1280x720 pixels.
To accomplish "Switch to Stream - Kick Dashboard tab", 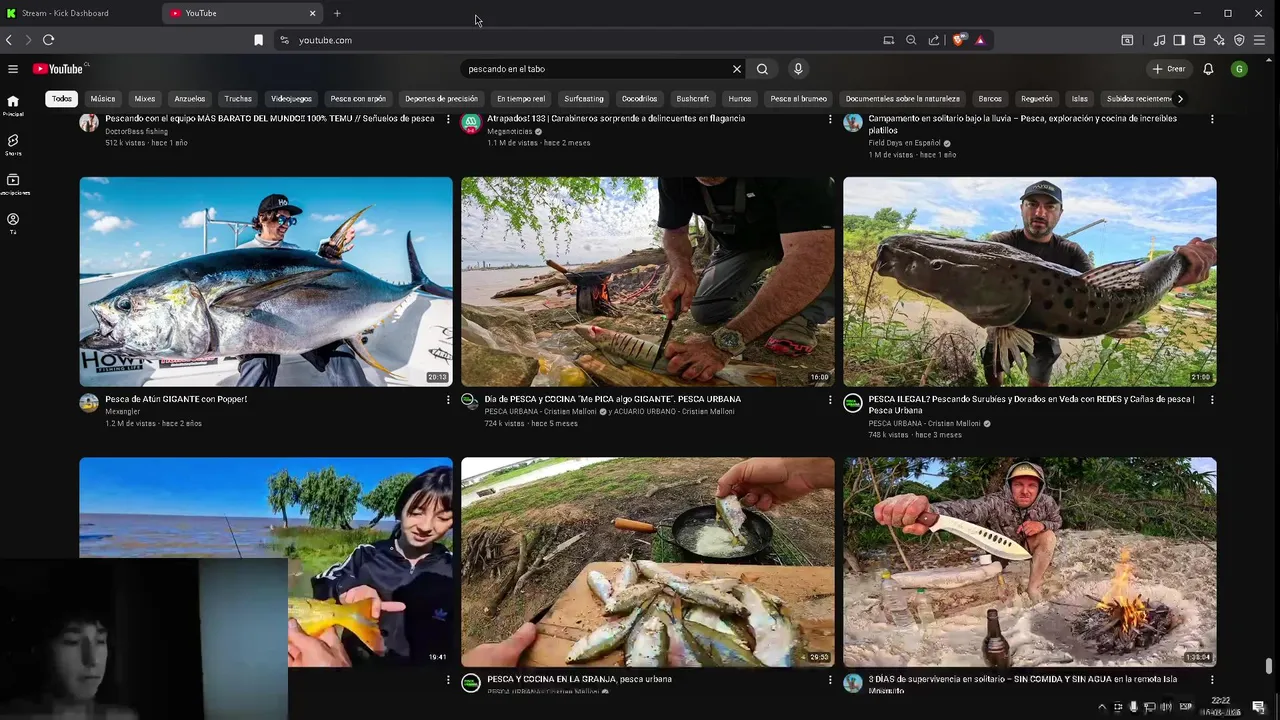I will click(80, 13).
